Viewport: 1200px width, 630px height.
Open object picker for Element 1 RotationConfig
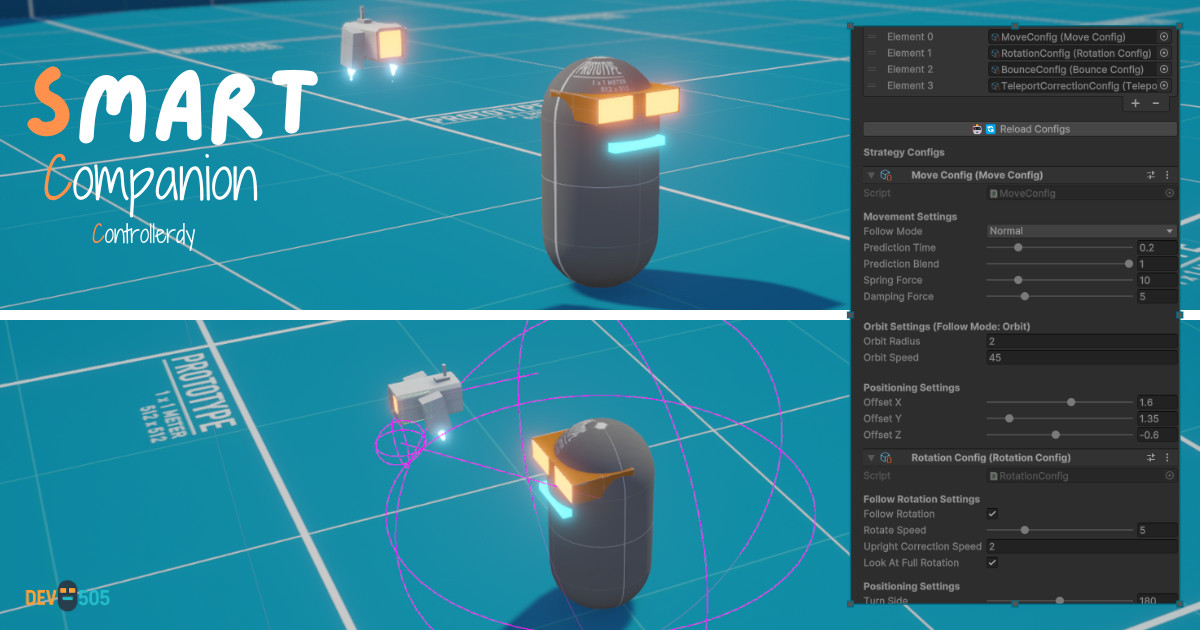click(1164, 53)
